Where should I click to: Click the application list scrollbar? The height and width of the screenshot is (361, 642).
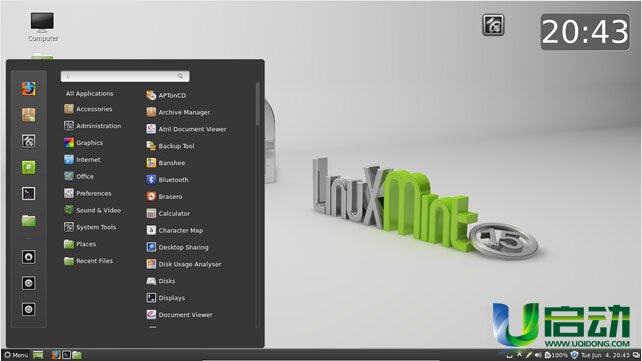click(x=258, y=104)
